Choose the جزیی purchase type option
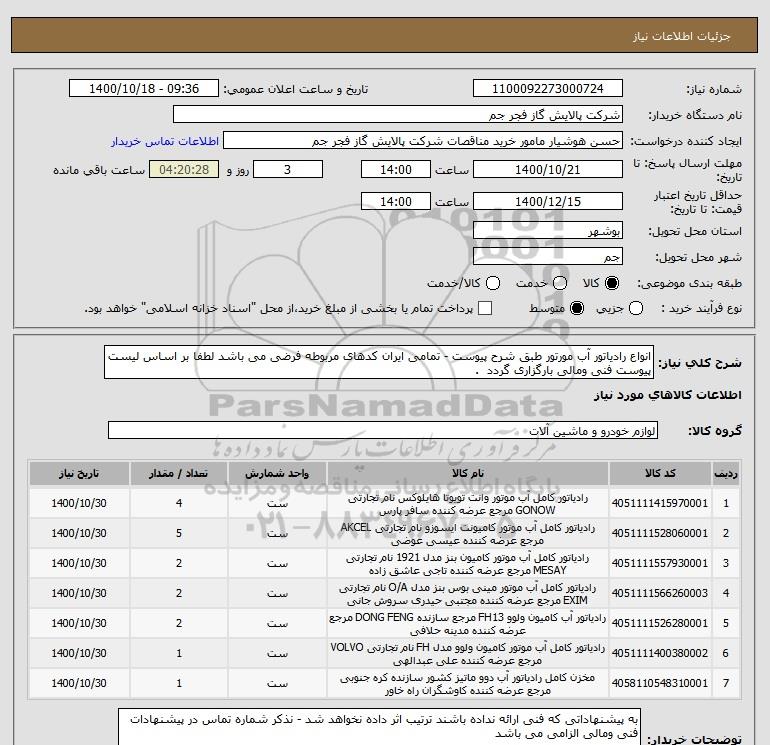The width and height of the screenshot is (770, 745). point(636,308)
